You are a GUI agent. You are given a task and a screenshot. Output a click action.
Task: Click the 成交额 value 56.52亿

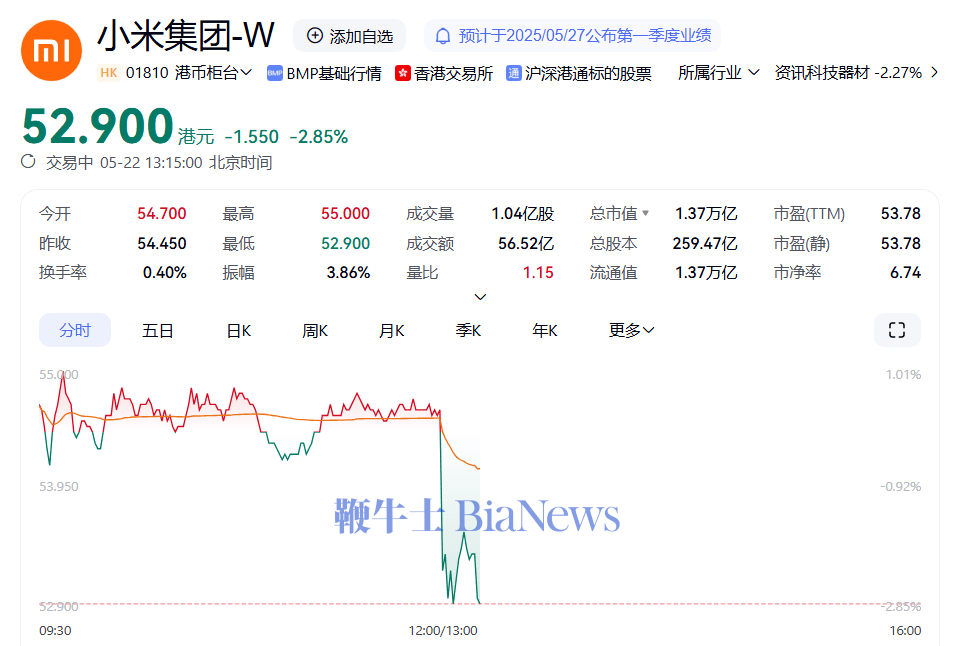tap(526, 244)
